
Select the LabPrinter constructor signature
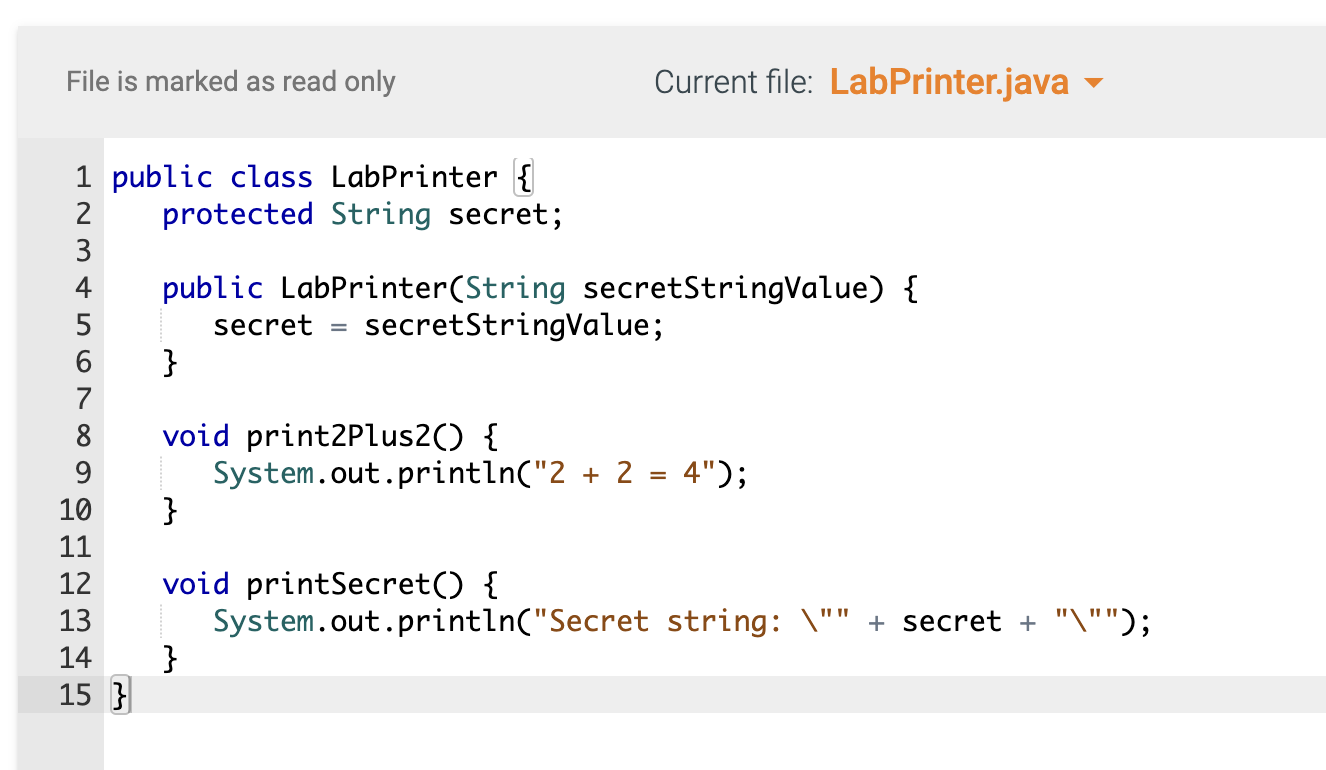[540, 288]
